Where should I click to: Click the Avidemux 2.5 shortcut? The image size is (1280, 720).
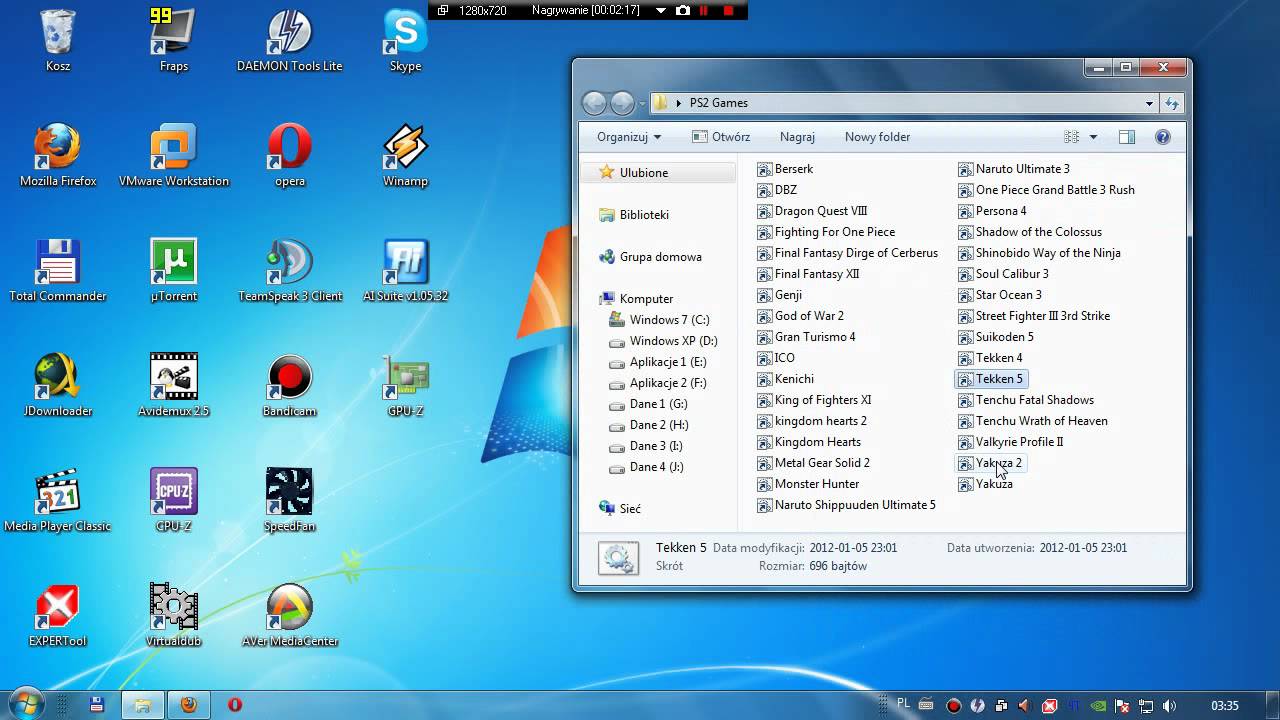[173, 386]
